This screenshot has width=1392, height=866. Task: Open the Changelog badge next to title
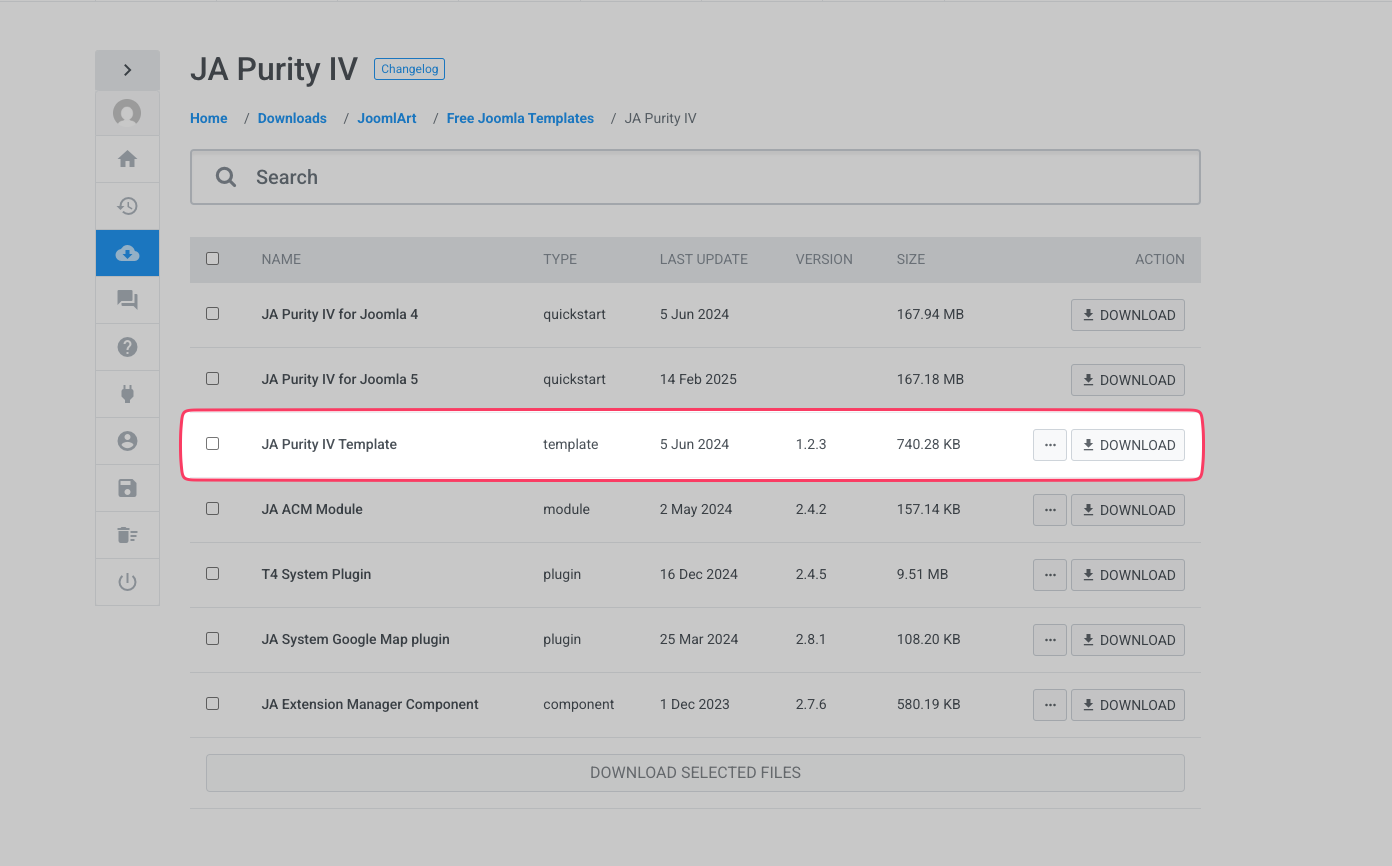point(409,69)
